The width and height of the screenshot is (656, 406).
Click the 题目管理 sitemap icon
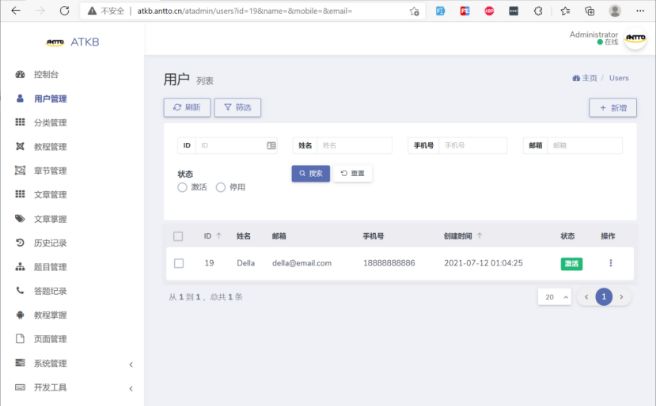pyautogui.click(x=20, y=267)
